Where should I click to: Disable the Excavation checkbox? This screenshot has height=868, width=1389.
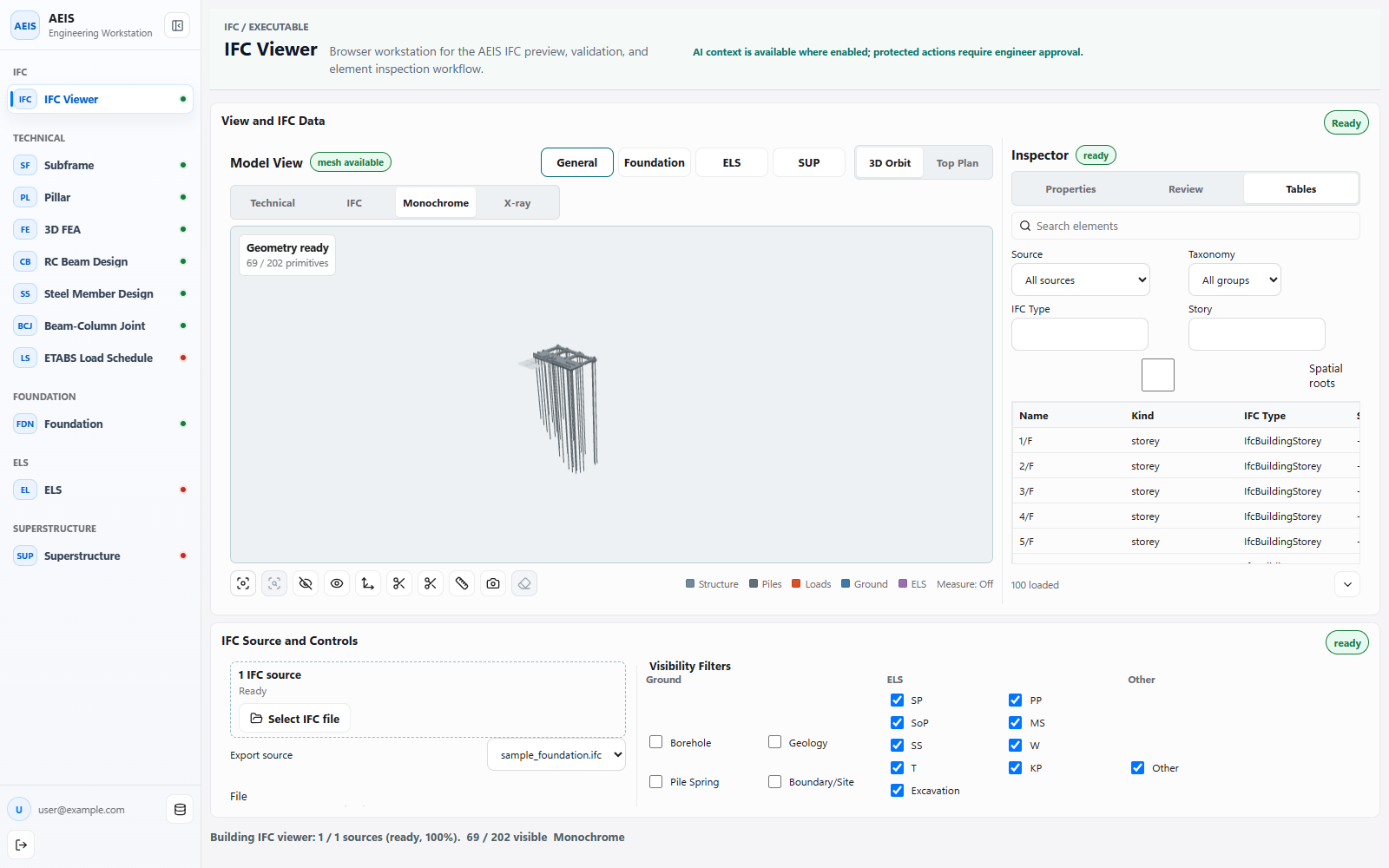[897, 790]
